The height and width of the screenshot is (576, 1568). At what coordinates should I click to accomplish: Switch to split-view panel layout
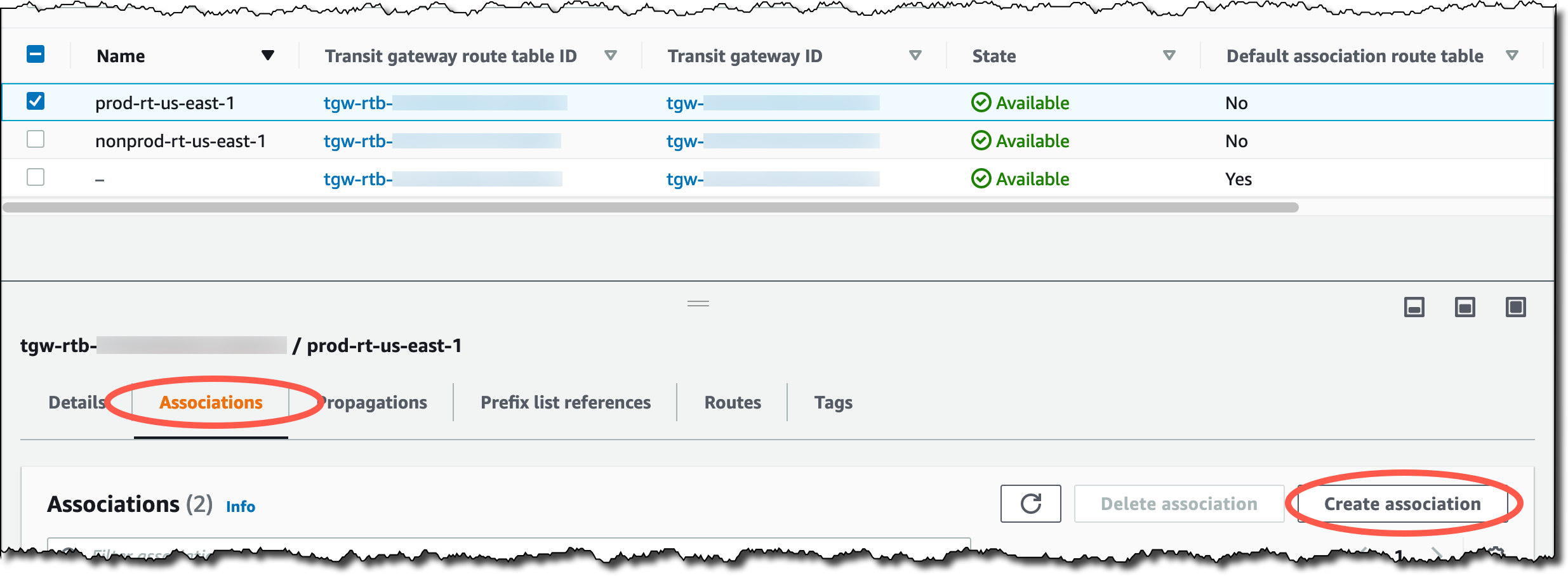[1465, 306]
